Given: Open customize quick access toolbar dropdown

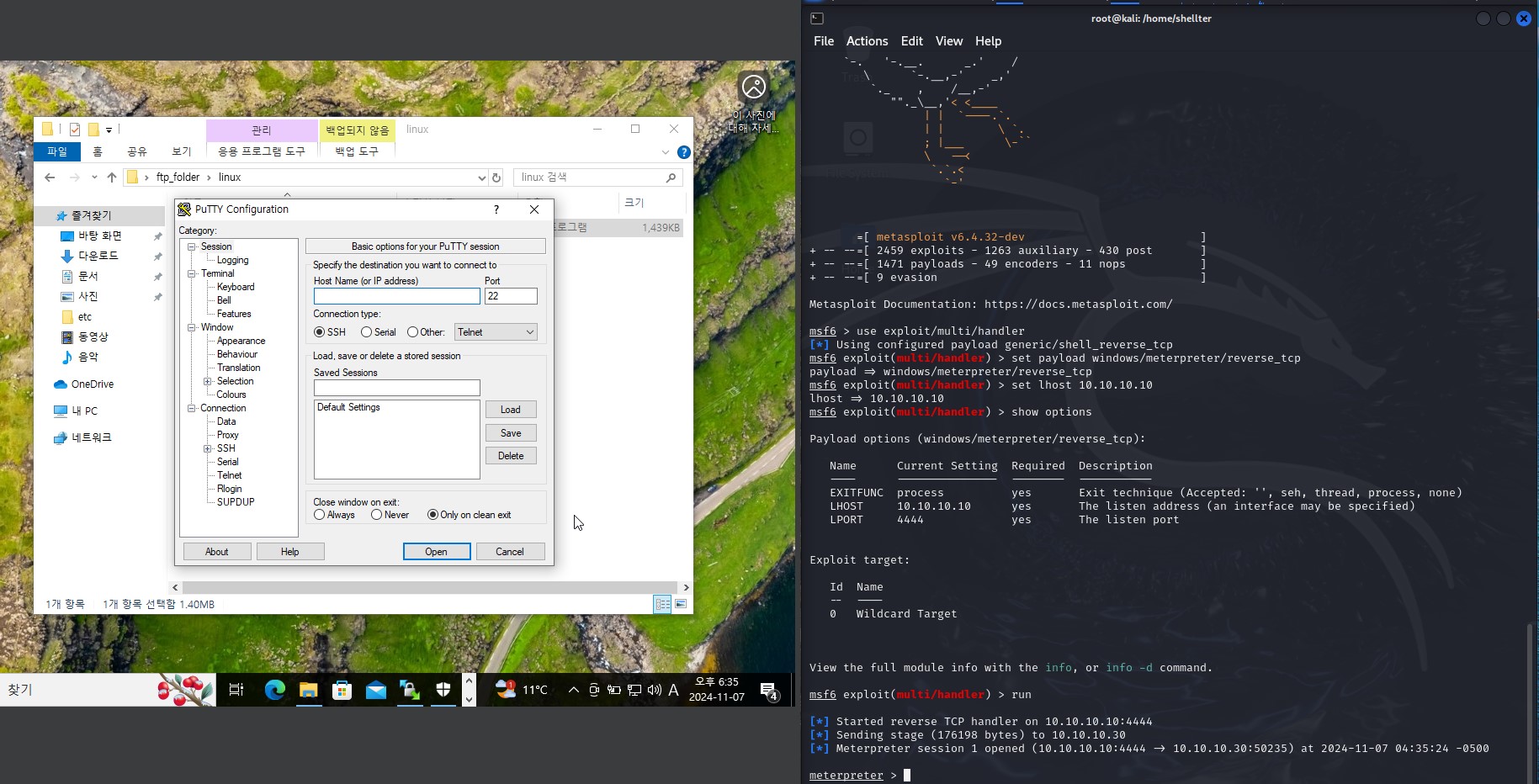Looking at the screenshot, I should coord(109,130).
